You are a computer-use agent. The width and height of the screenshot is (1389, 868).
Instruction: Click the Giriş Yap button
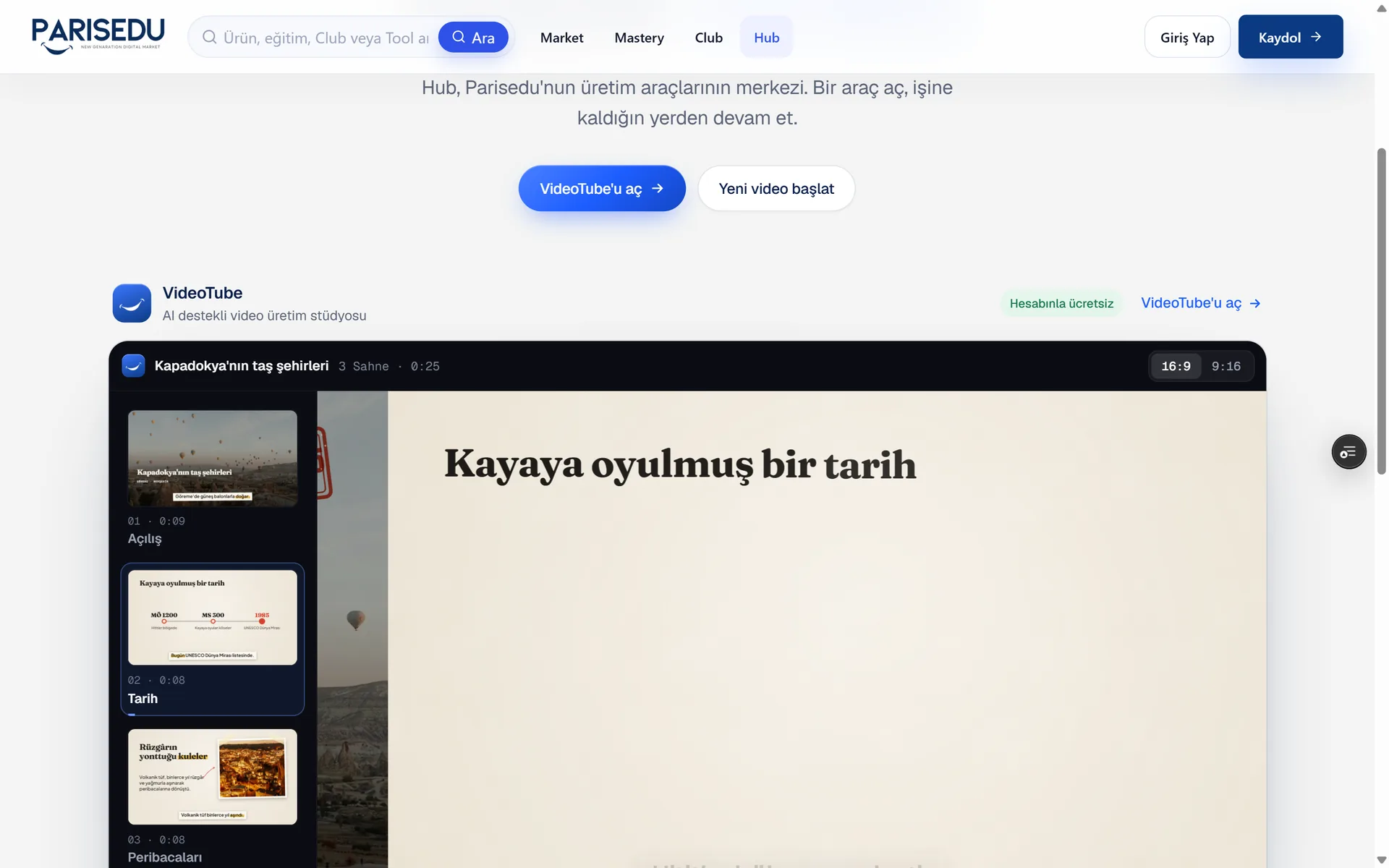click(1187, 37)
